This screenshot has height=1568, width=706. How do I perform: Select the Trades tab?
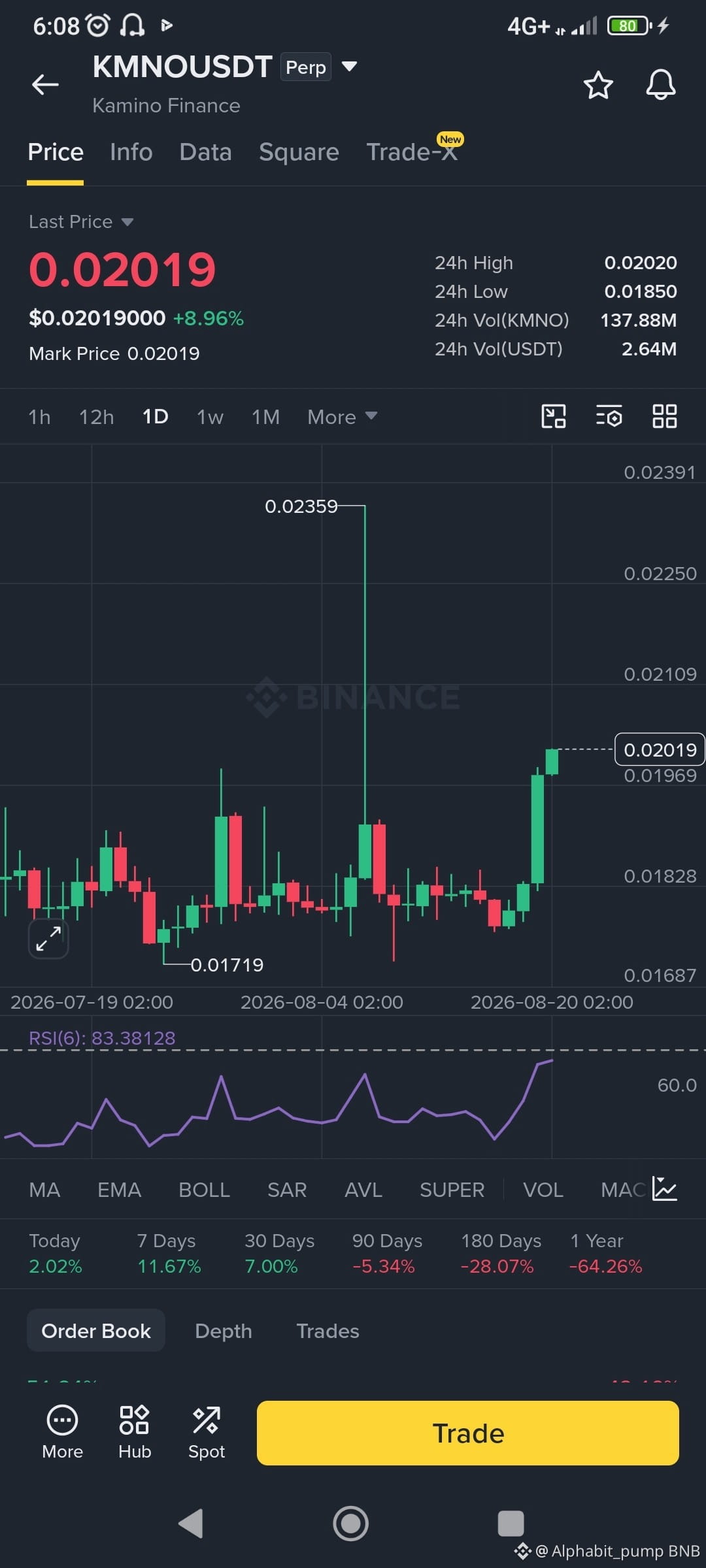[x=328, y=1331]
